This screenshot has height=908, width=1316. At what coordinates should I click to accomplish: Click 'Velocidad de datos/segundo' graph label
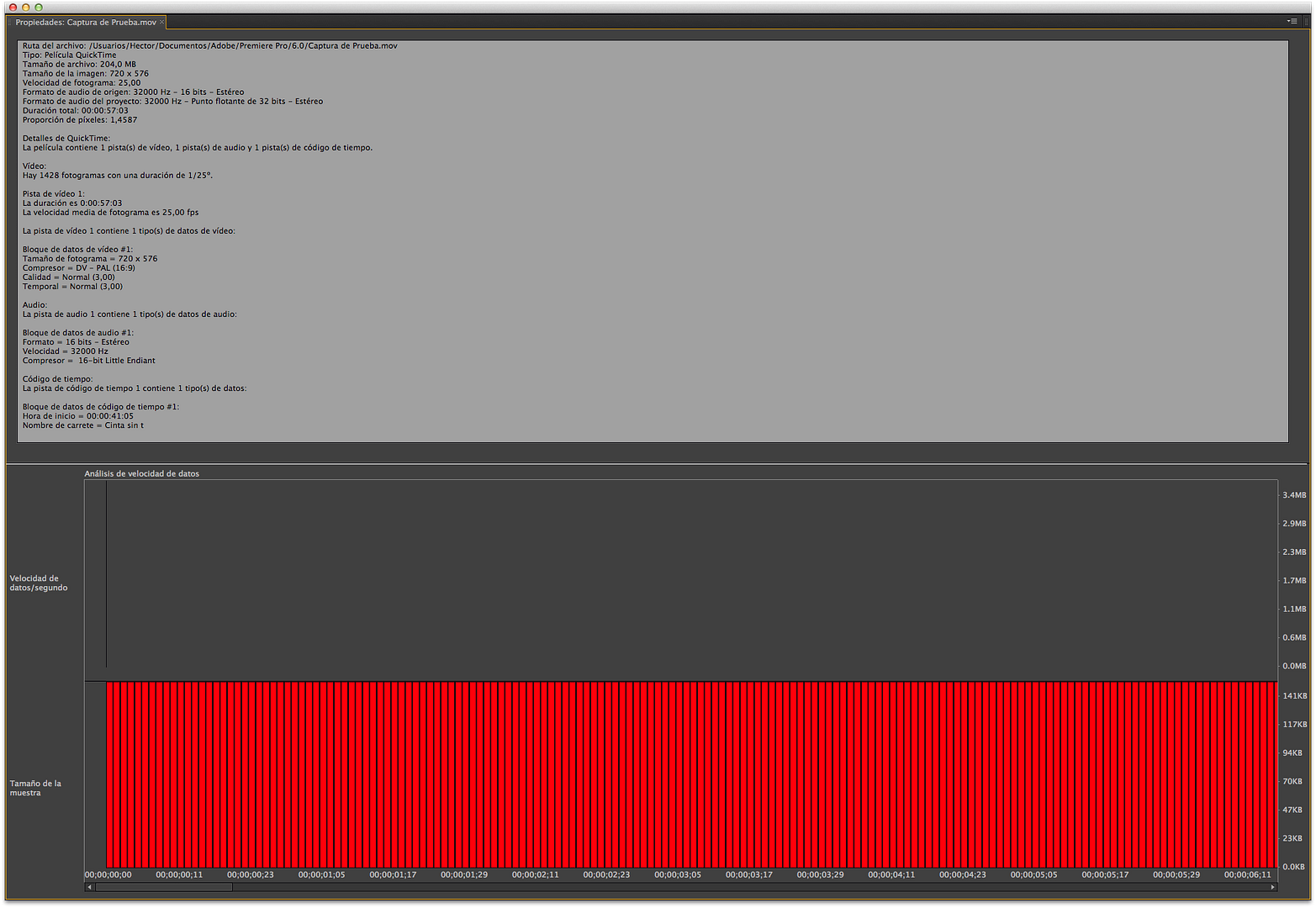[39, 583]
